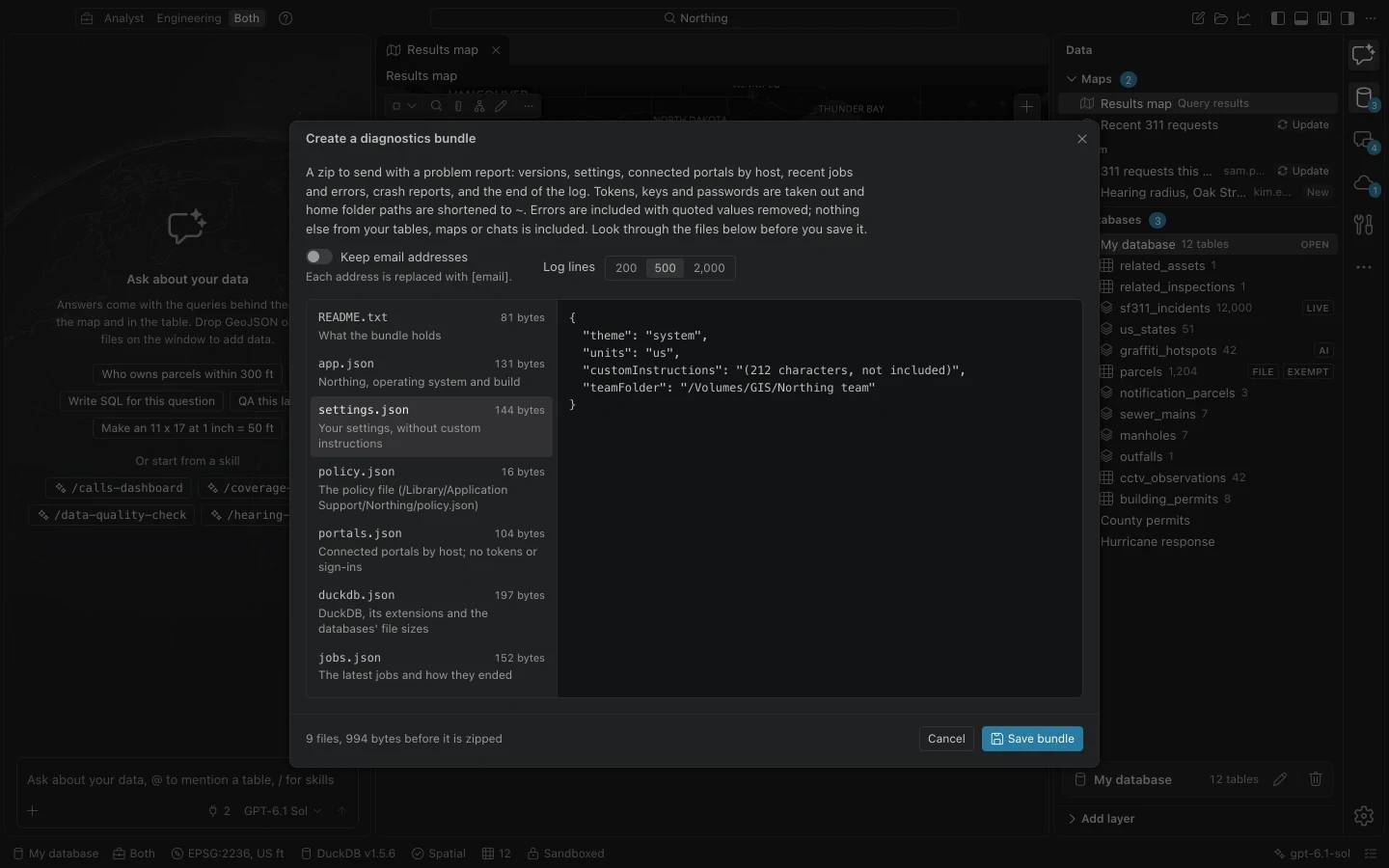Click the line chart icon in title bar

pos(1244,18)
